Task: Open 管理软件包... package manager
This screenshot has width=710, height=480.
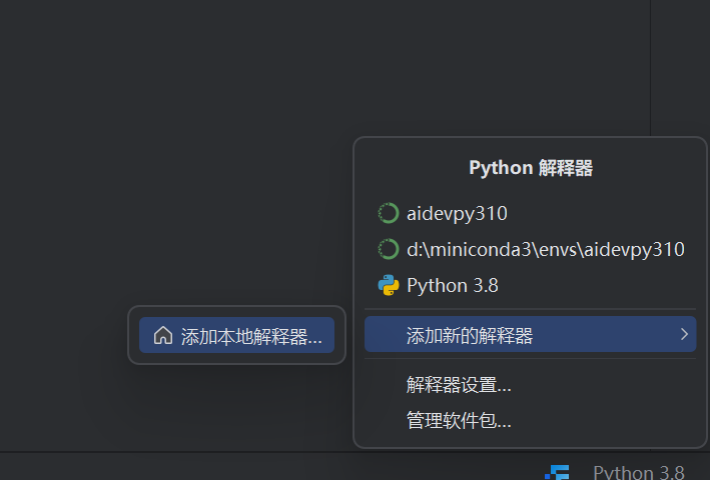Action: (x=530, y=421)
